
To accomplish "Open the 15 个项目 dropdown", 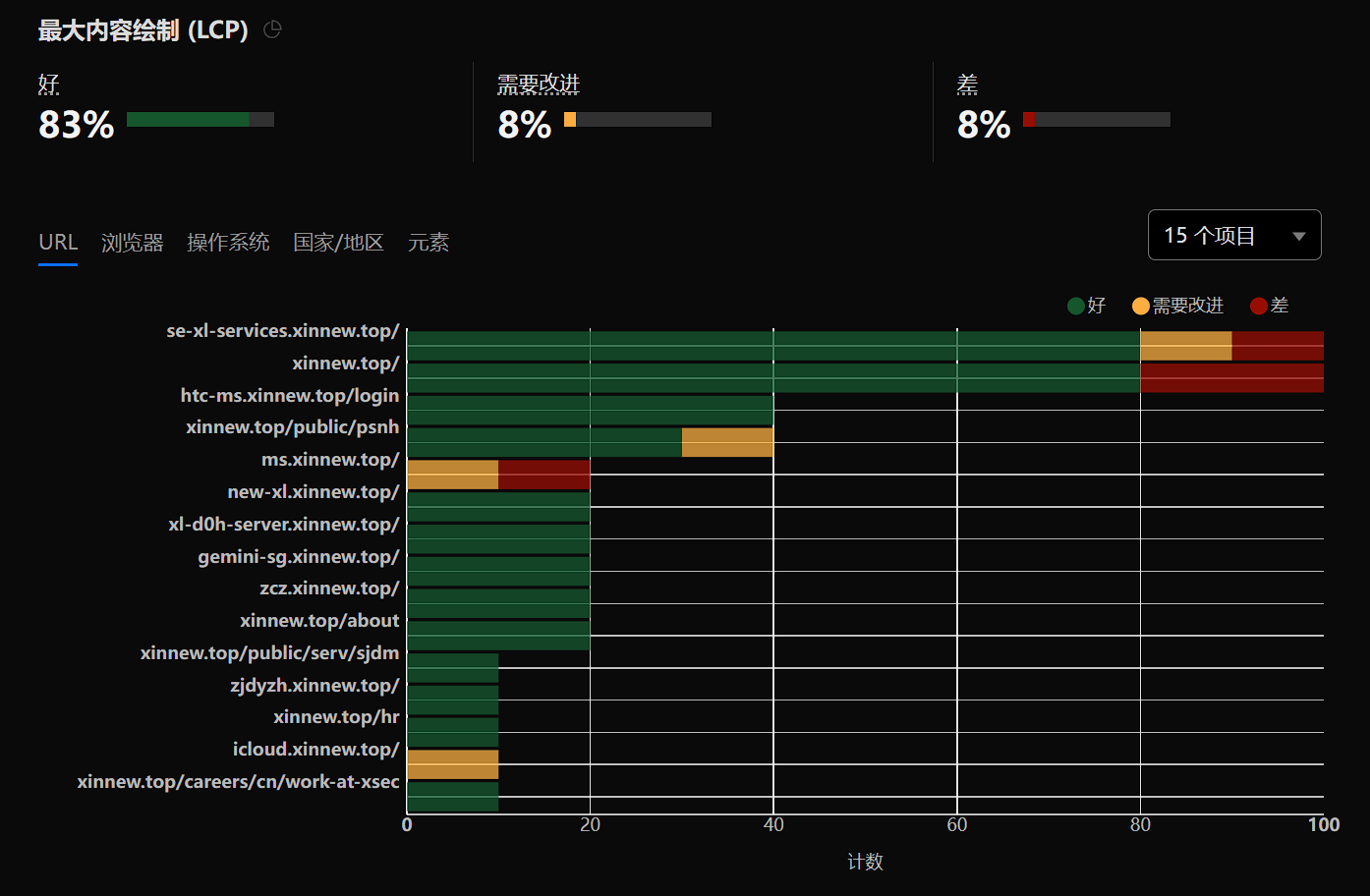I will point(1233,236).
